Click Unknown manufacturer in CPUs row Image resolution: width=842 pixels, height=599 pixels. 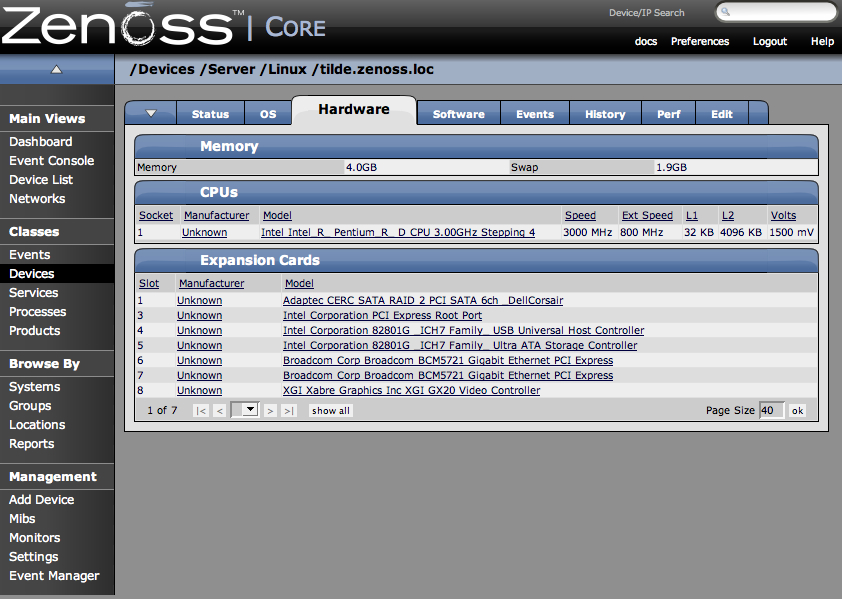click(204, 232)
